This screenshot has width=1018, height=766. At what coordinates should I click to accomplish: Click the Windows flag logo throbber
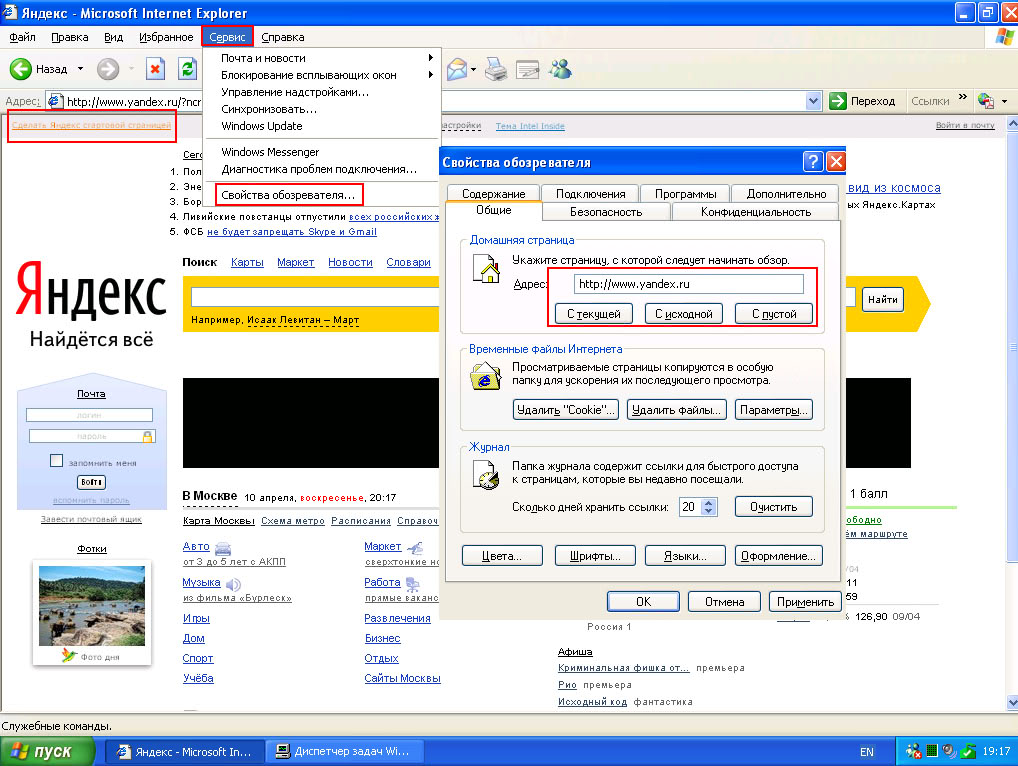tap(1004, 38)
